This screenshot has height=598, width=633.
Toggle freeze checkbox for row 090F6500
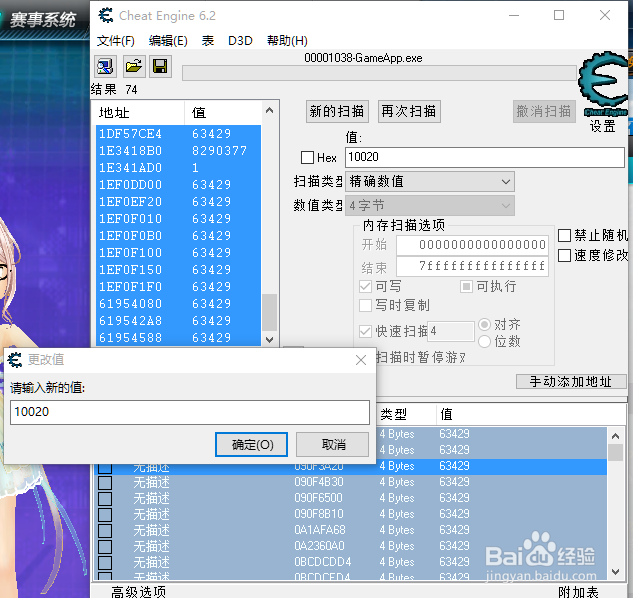[x=105, y=499]
